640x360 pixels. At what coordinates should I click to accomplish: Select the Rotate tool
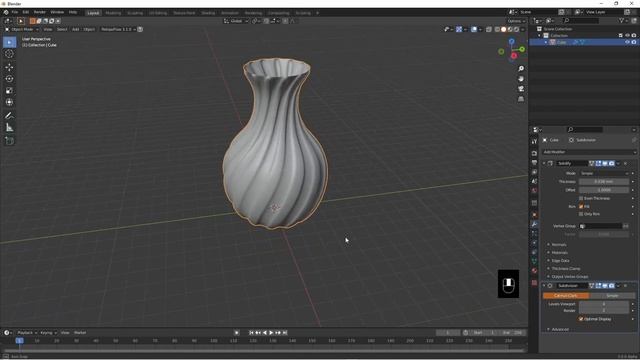[9, 79]
